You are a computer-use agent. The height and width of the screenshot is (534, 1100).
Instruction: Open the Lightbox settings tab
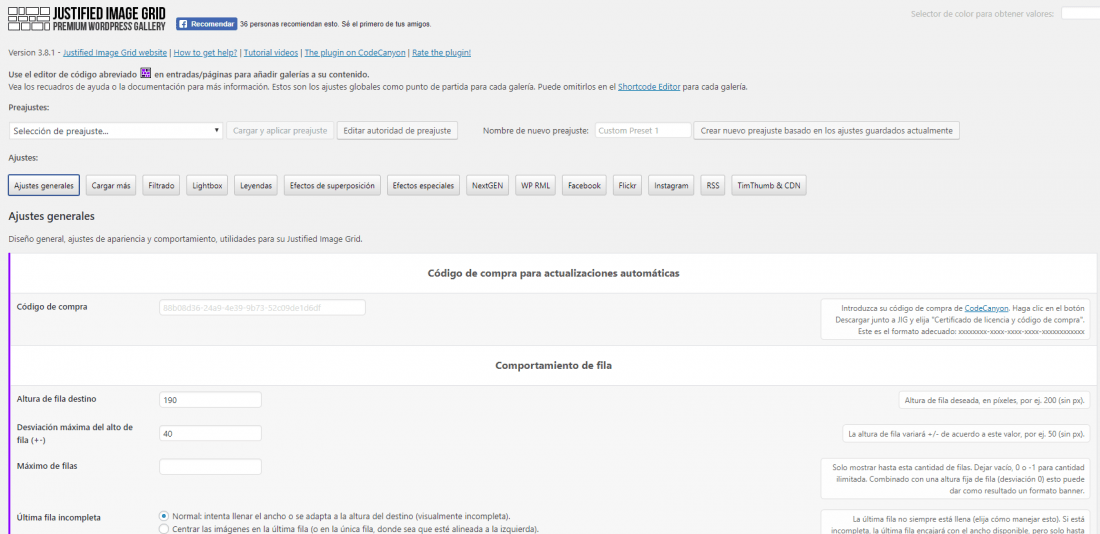(207, 186)
